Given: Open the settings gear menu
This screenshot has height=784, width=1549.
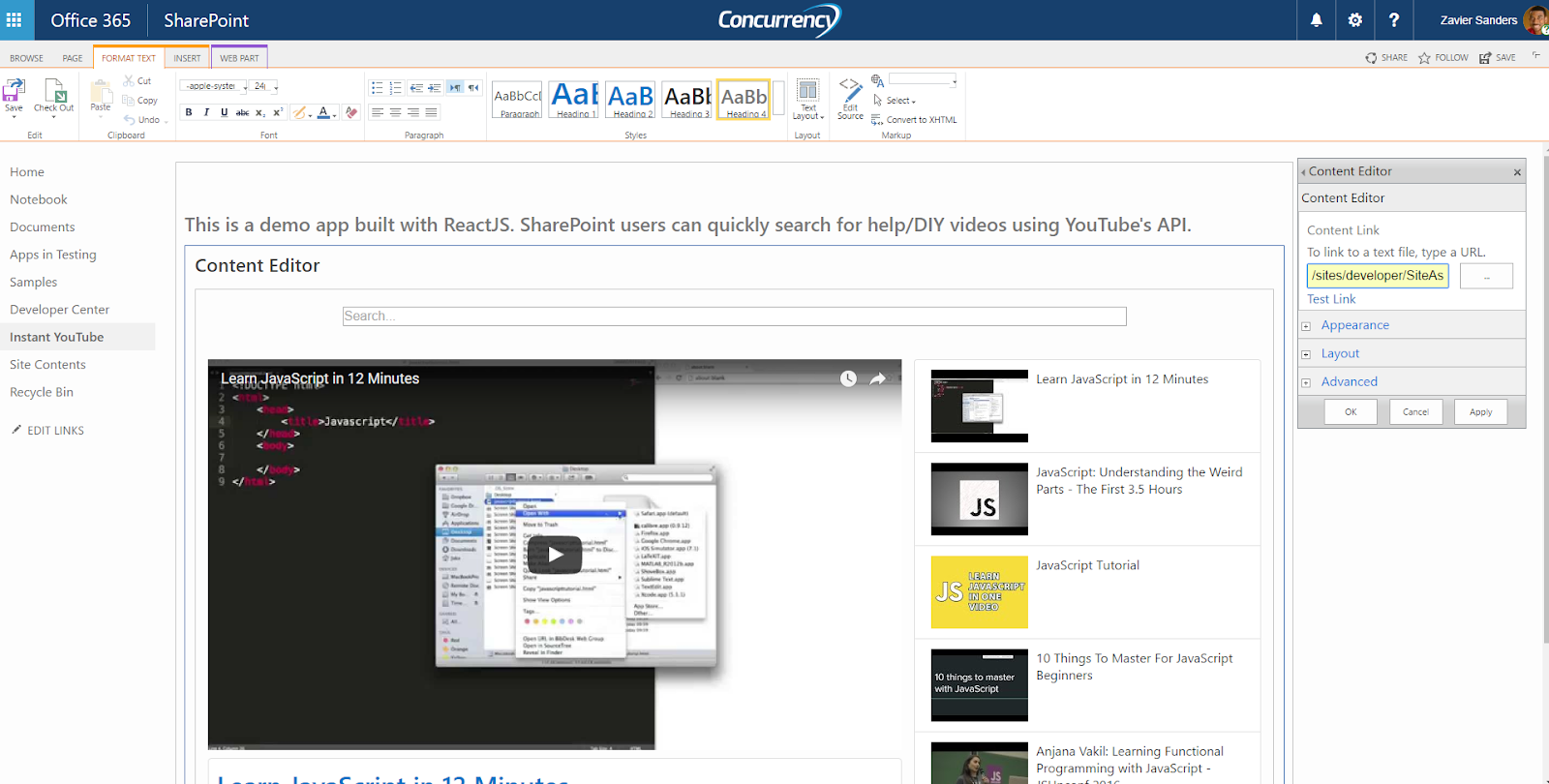Looking at the screenshot, I should point(1354,19).
